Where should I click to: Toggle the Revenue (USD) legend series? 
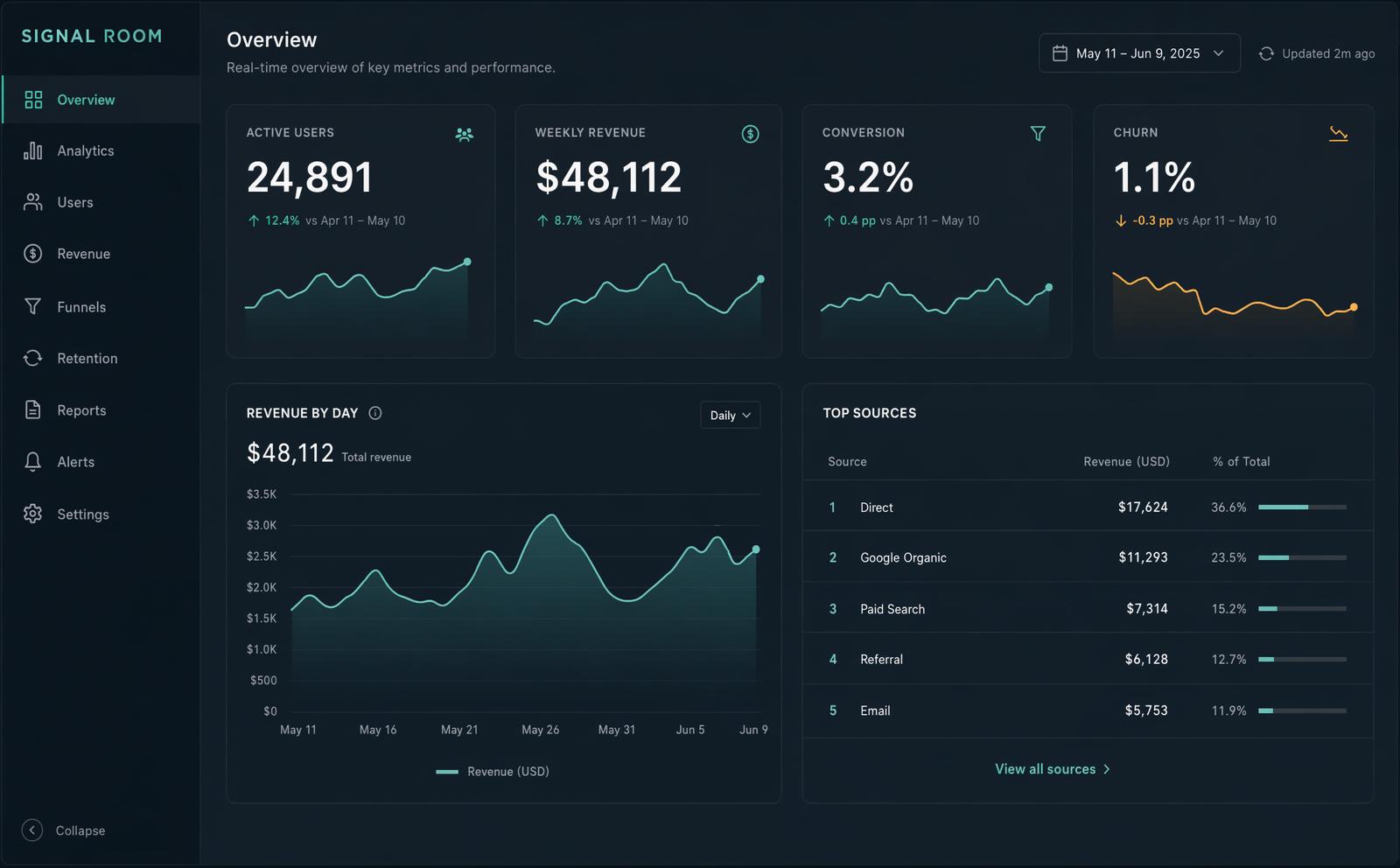pyautogui.click(x=493, y=772)
